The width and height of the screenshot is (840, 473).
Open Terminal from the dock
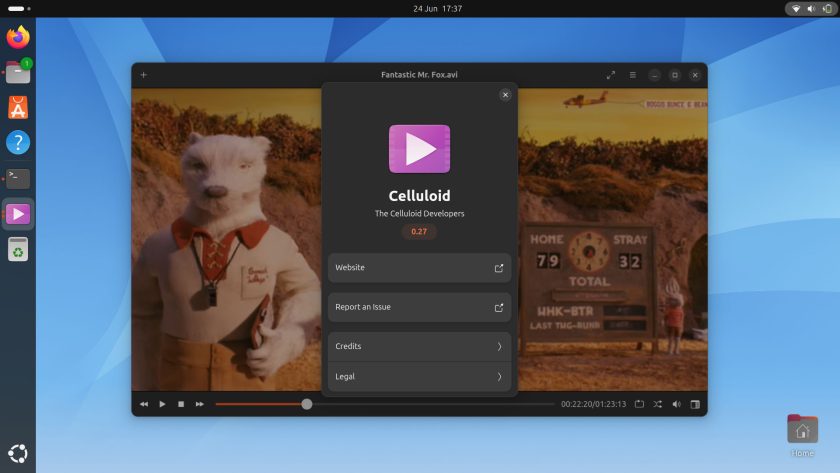coord(18,179)
